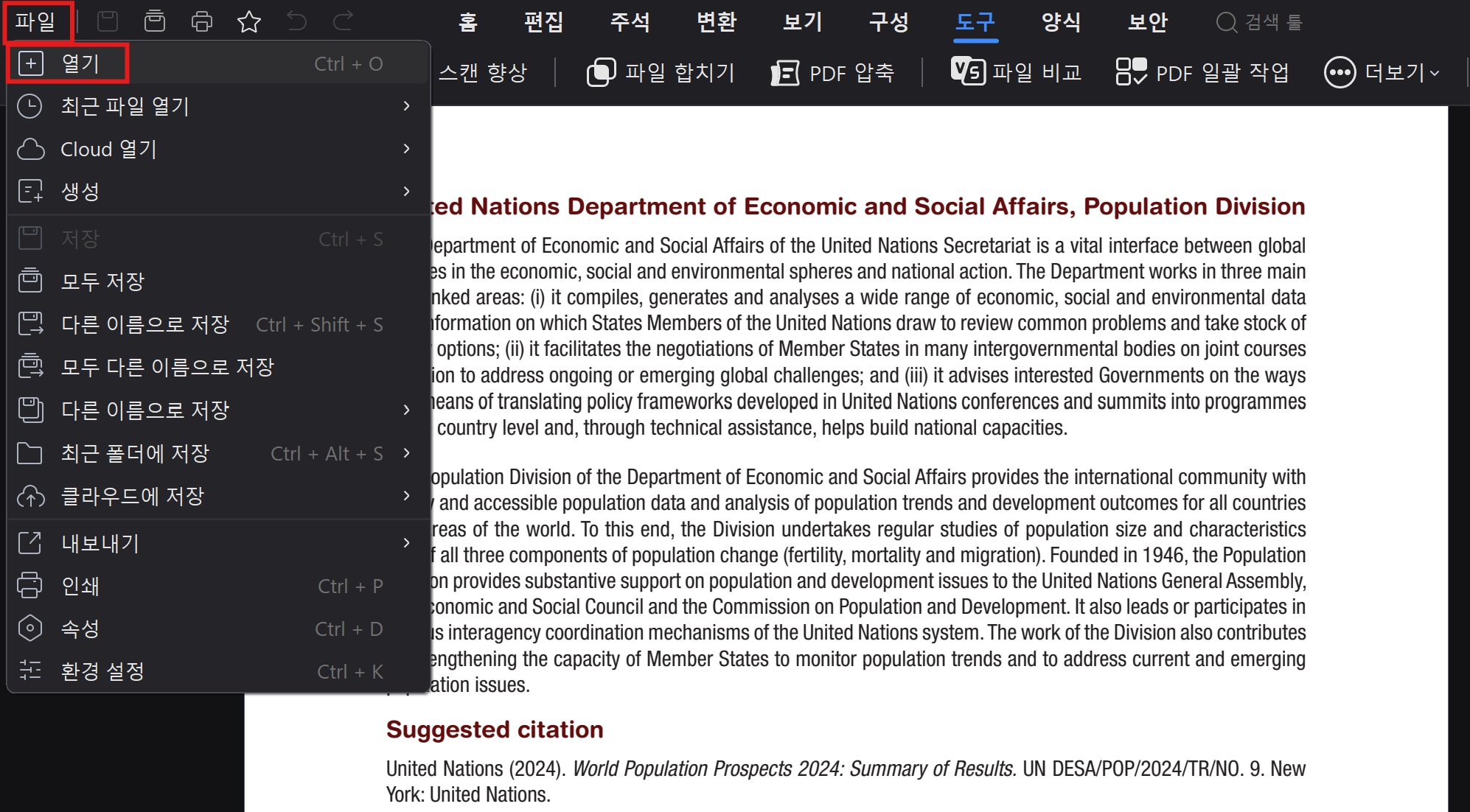Click the cloud-upload icon for 클라우드에 저장

(30, 497)
